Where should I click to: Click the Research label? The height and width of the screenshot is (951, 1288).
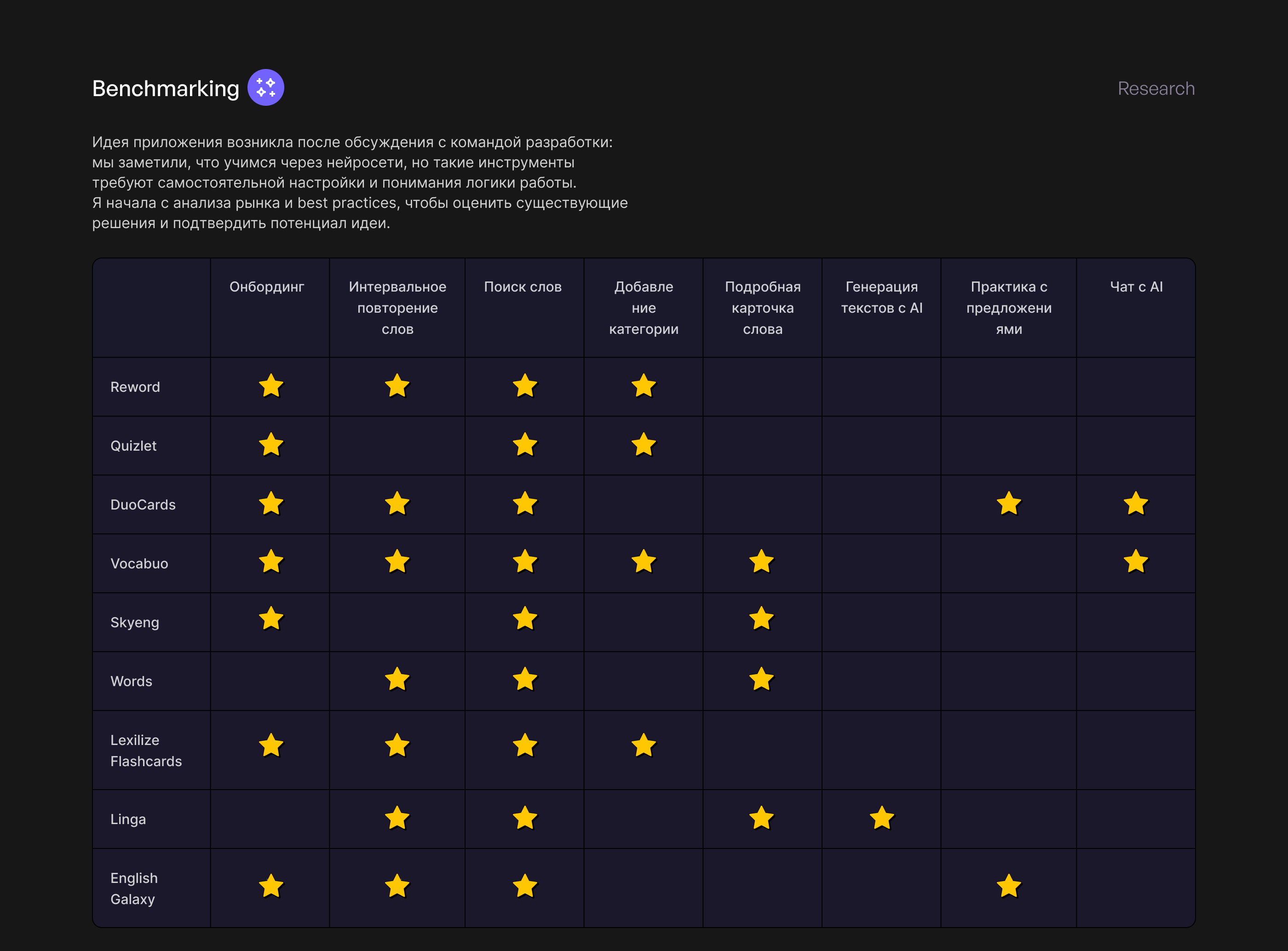tap(1156, 89)
